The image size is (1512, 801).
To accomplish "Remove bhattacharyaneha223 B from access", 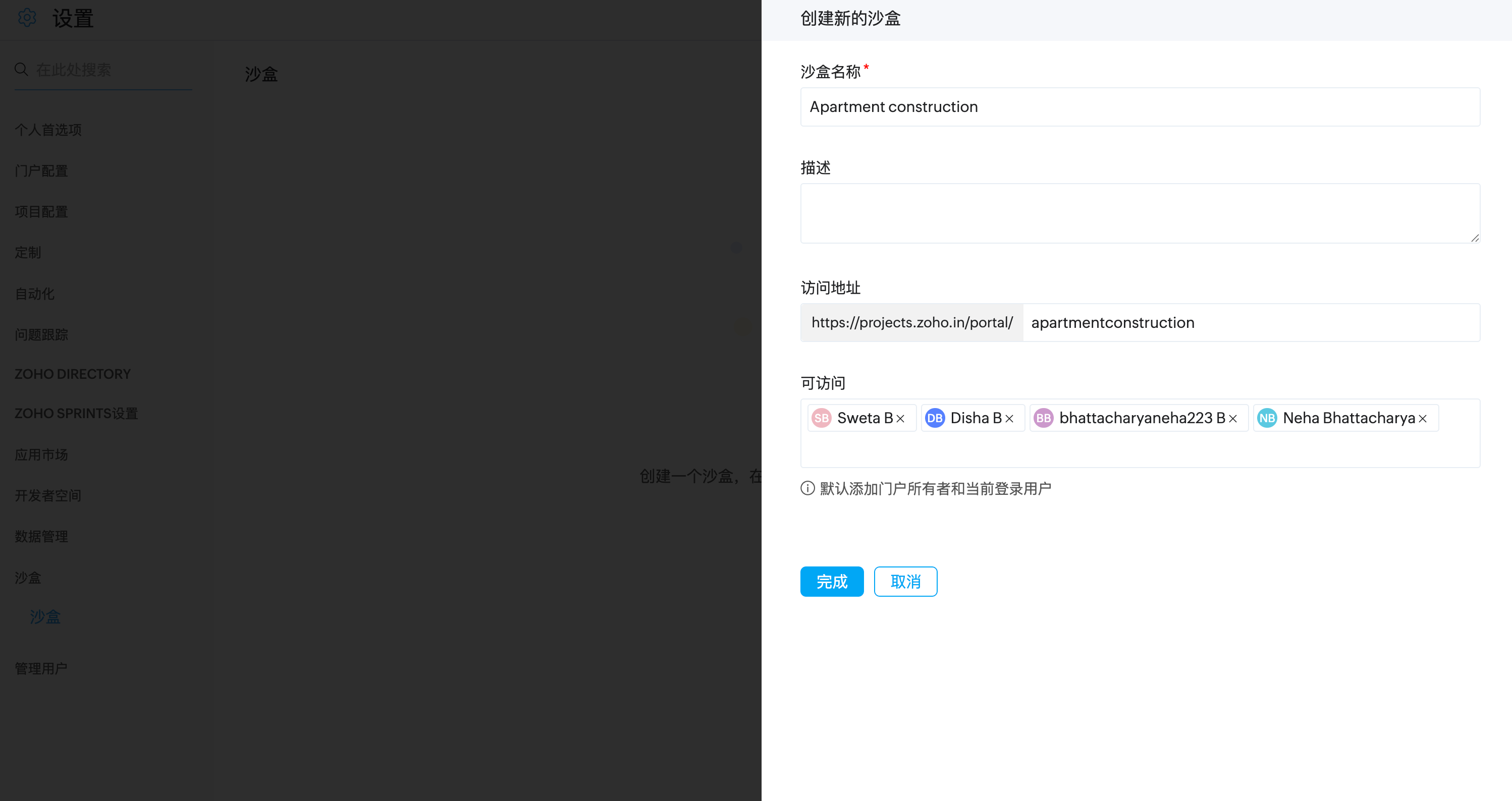I will (x=1232, y=418).
